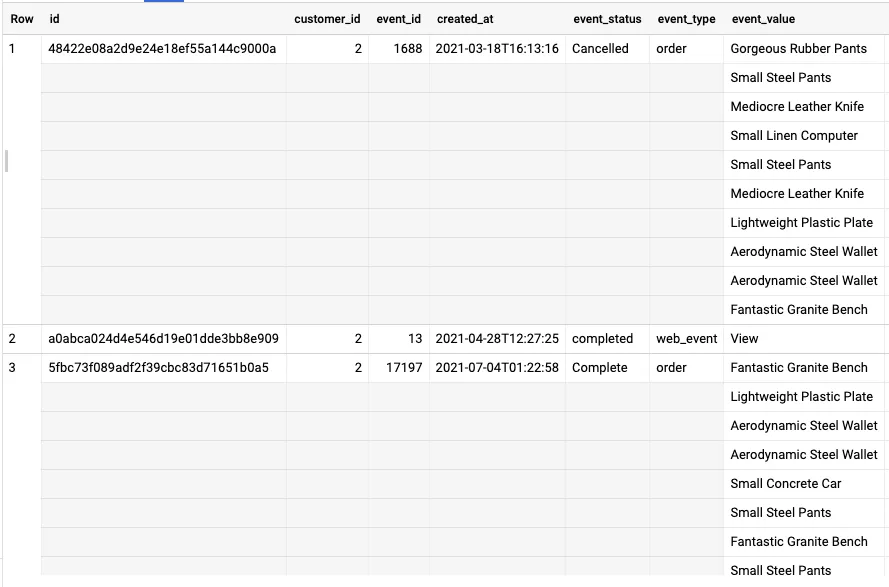Select event_id value 1688

(x=408, y=49)
